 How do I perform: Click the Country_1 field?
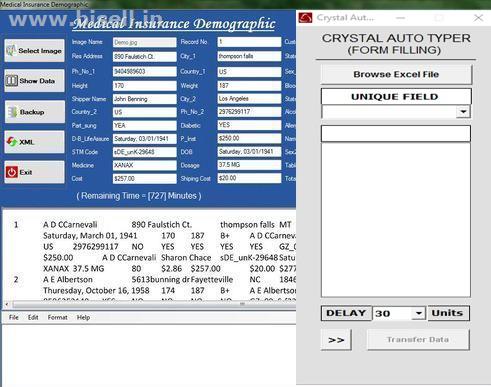coord(249,72)
